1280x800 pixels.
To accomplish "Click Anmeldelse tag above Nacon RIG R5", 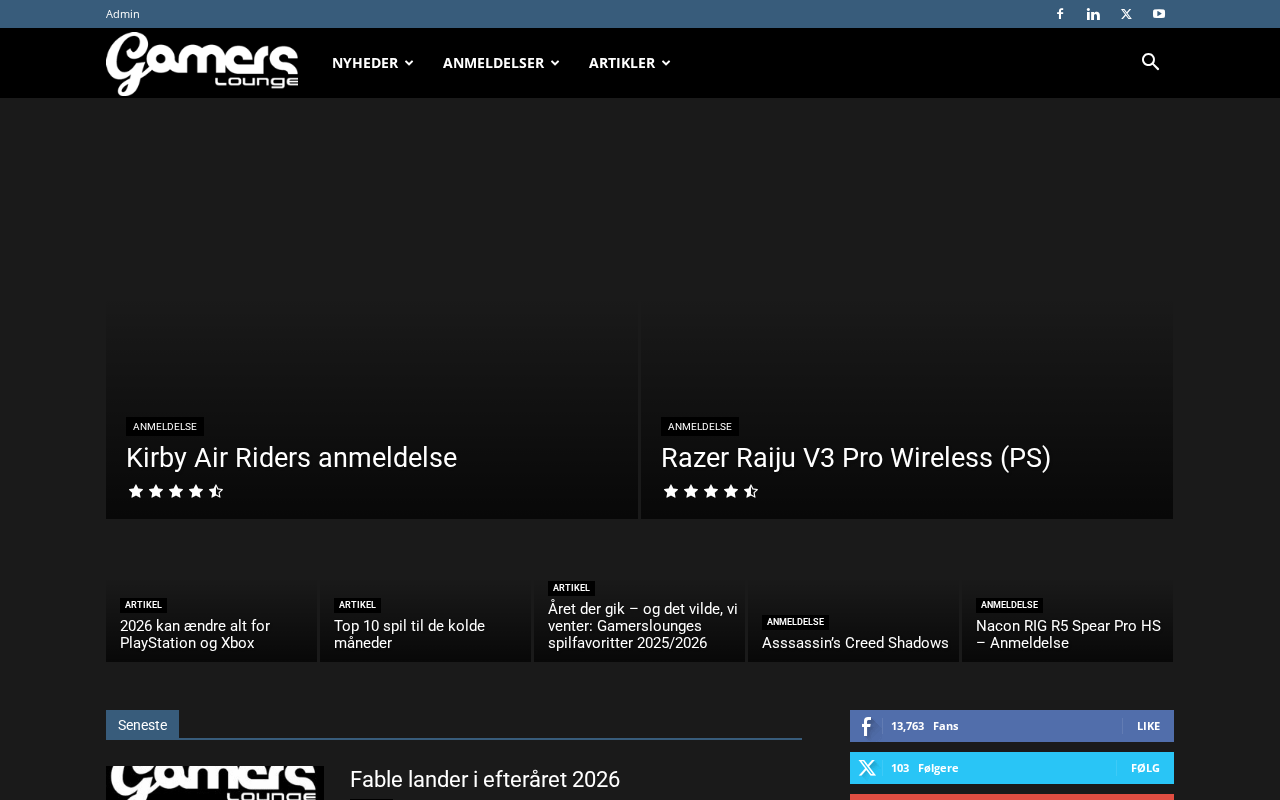I will [1009, 605].
